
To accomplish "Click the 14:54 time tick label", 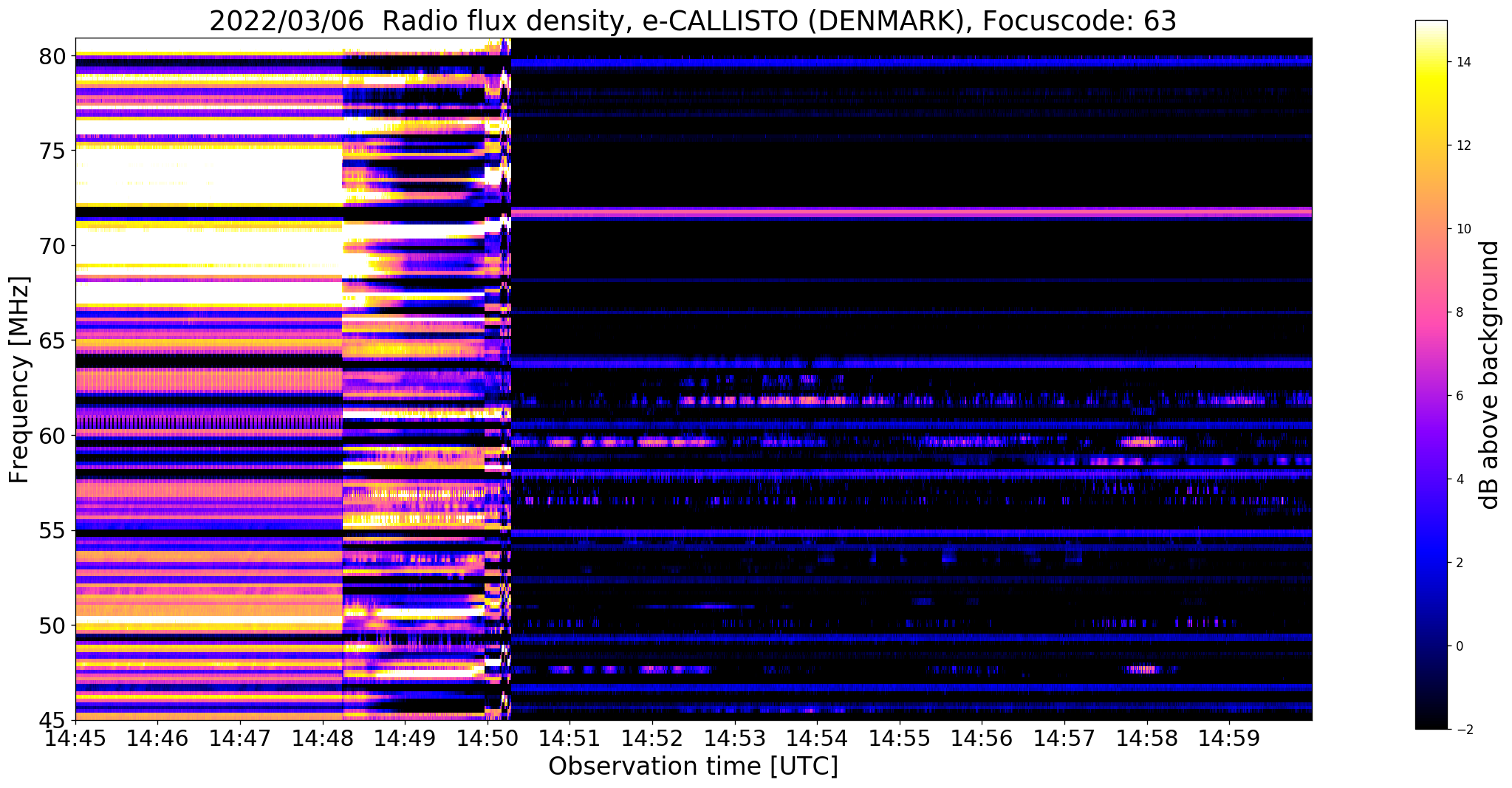I will [817, 738].
